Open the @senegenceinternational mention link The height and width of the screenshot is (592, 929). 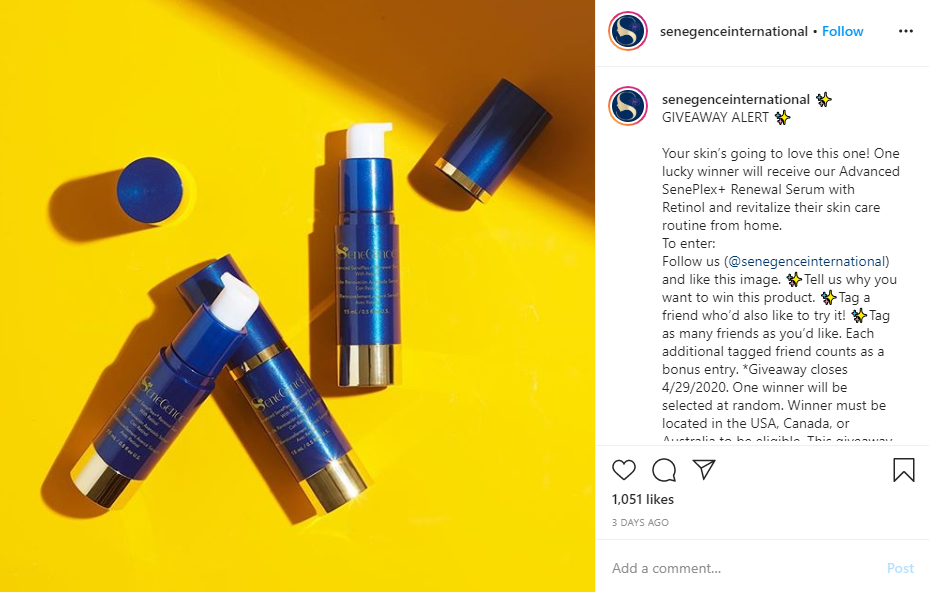click(806, 261)
